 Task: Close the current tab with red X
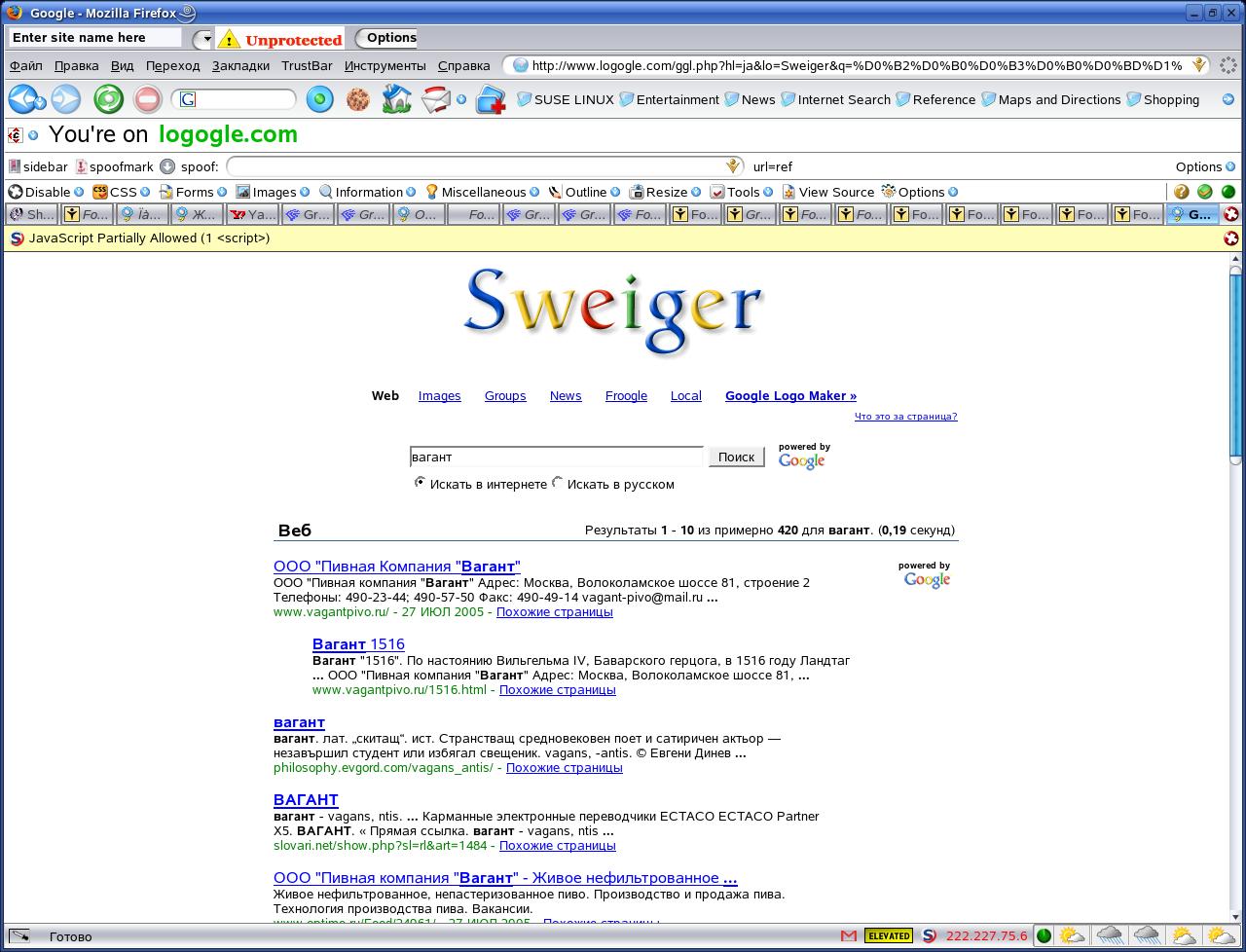[1231, 214]
